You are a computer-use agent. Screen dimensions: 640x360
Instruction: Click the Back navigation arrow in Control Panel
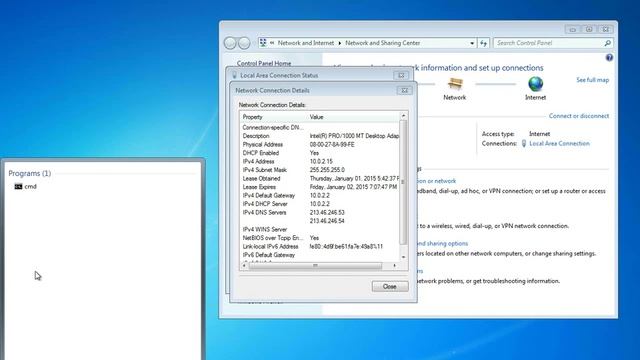coord(230,43)
